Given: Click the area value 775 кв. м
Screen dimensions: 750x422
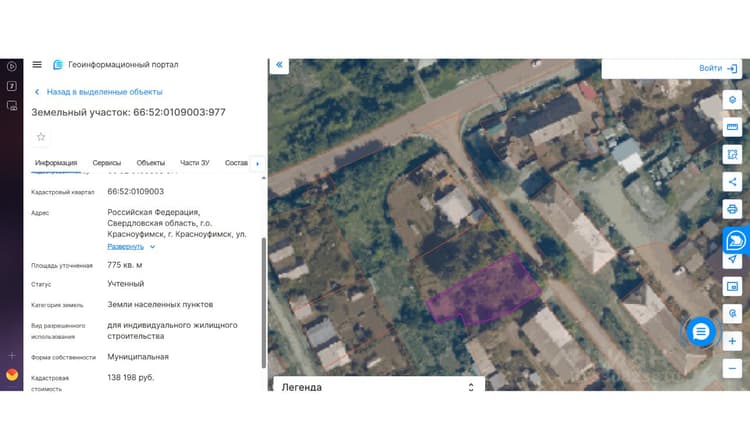Looking at the screenshot, I should point(125,265).
